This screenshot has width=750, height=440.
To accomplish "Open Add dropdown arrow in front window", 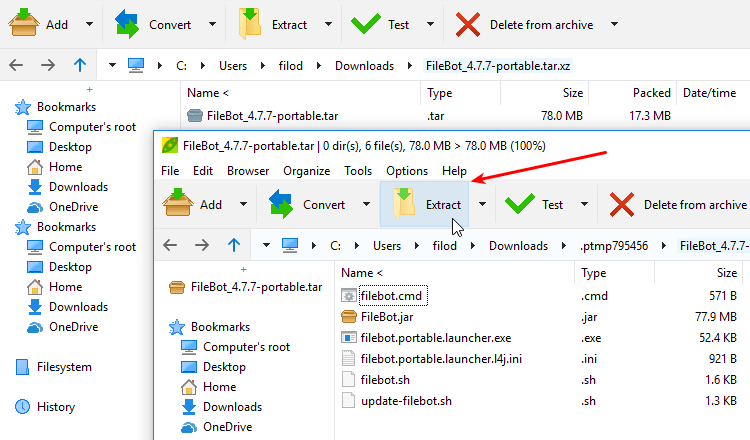I will (x=243, y=204).
